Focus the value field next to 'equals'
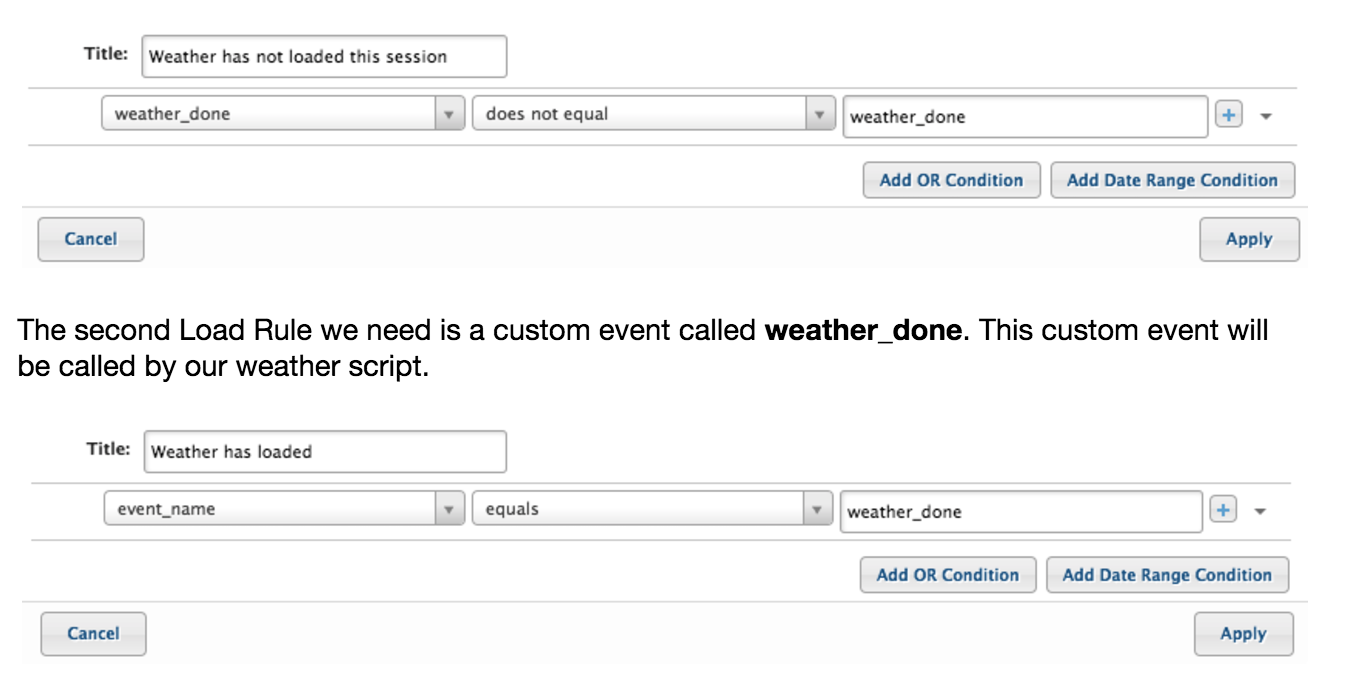This screenshot has width=1354, height=680. (1021, 512)
